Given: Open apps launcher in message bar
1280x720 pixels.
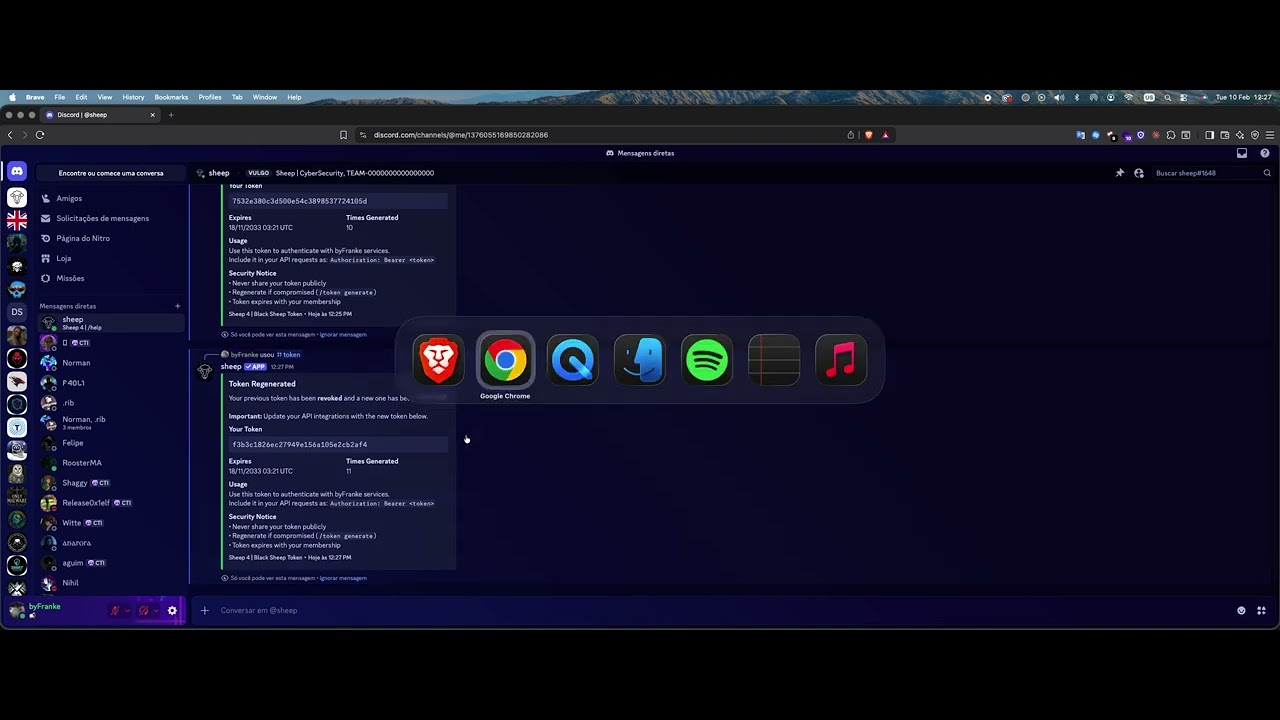Looking at the screenshot, I should [x=1262, y=610].
